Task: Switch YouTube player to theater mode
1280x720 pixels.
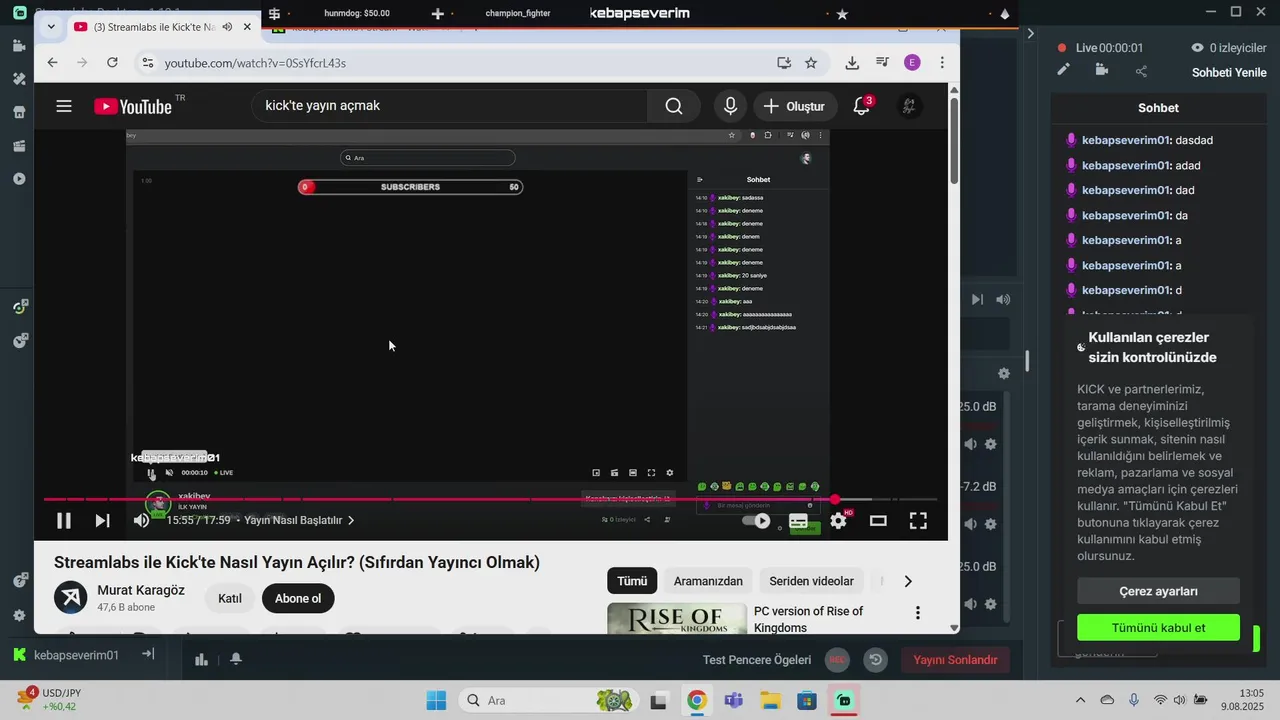Action: (878, 520)
